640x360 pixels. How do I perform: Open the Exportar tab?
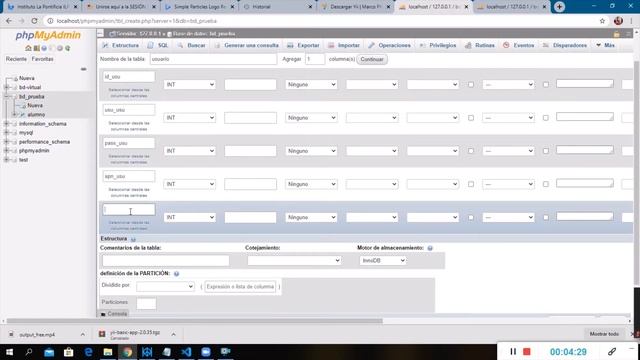pyautogui.click(x=303, y=45)
